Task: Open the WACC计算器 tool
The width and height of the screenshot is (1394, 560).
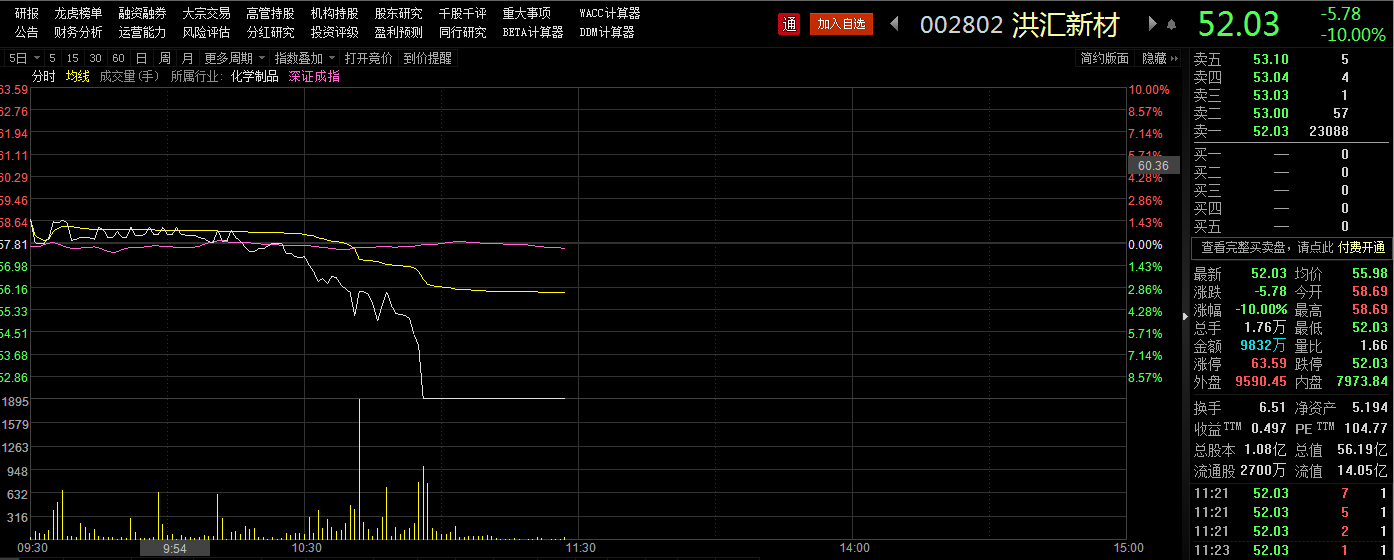Action: pyautogui.click(x=610, y=13)
